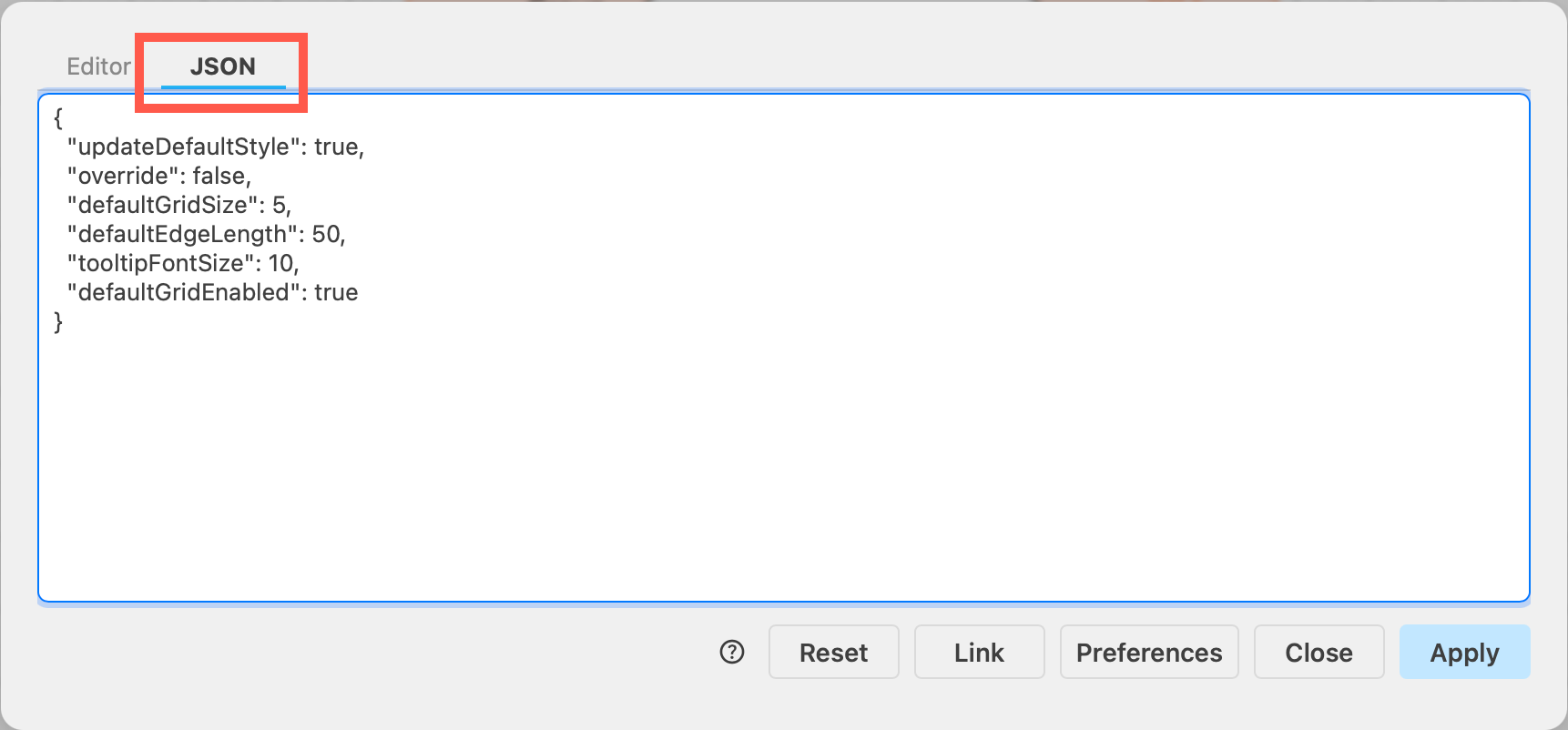Click in the empty JSON text area

coord(783,464)
